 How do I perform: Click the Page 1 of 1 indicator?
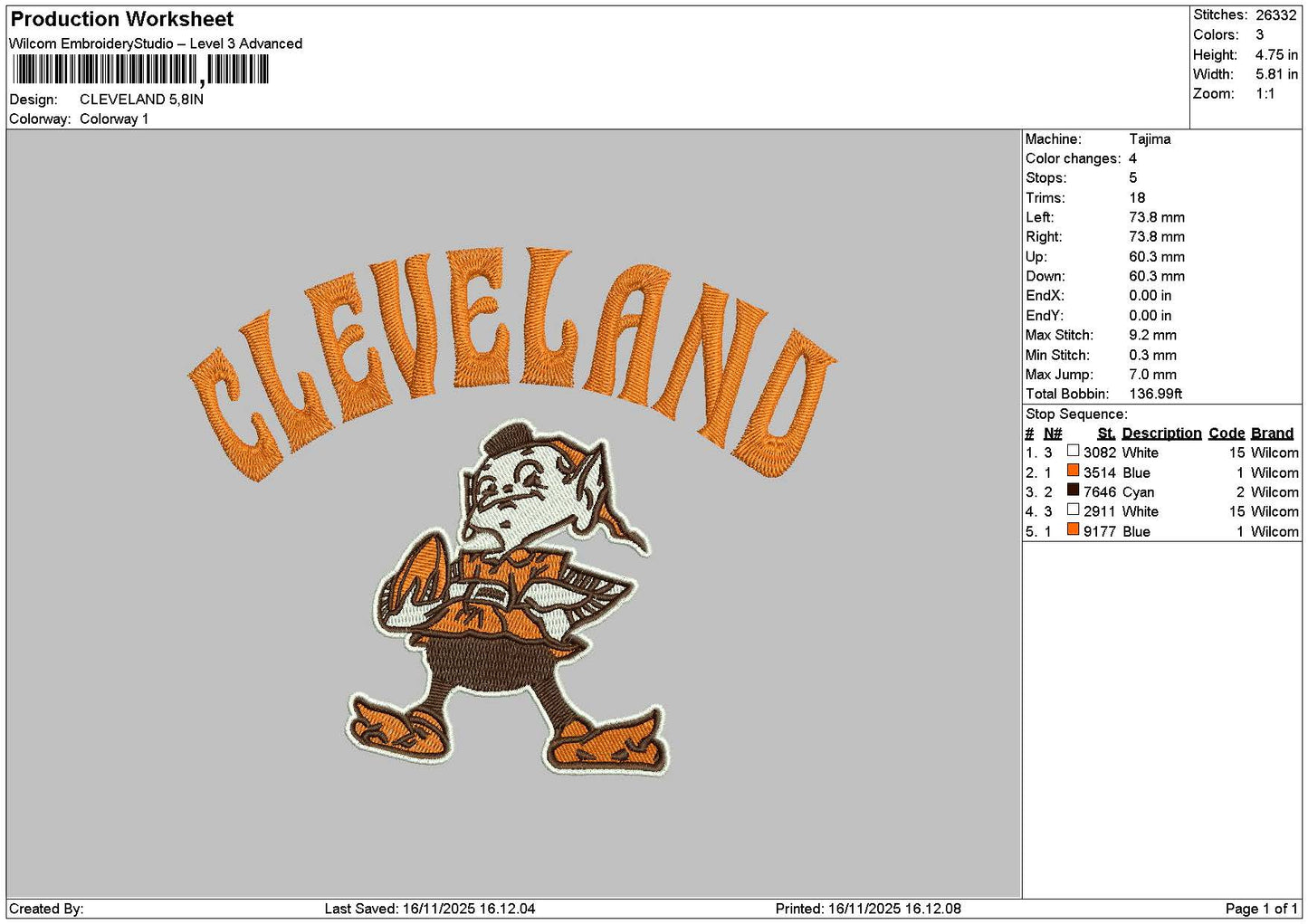(x=1261, y=910)
